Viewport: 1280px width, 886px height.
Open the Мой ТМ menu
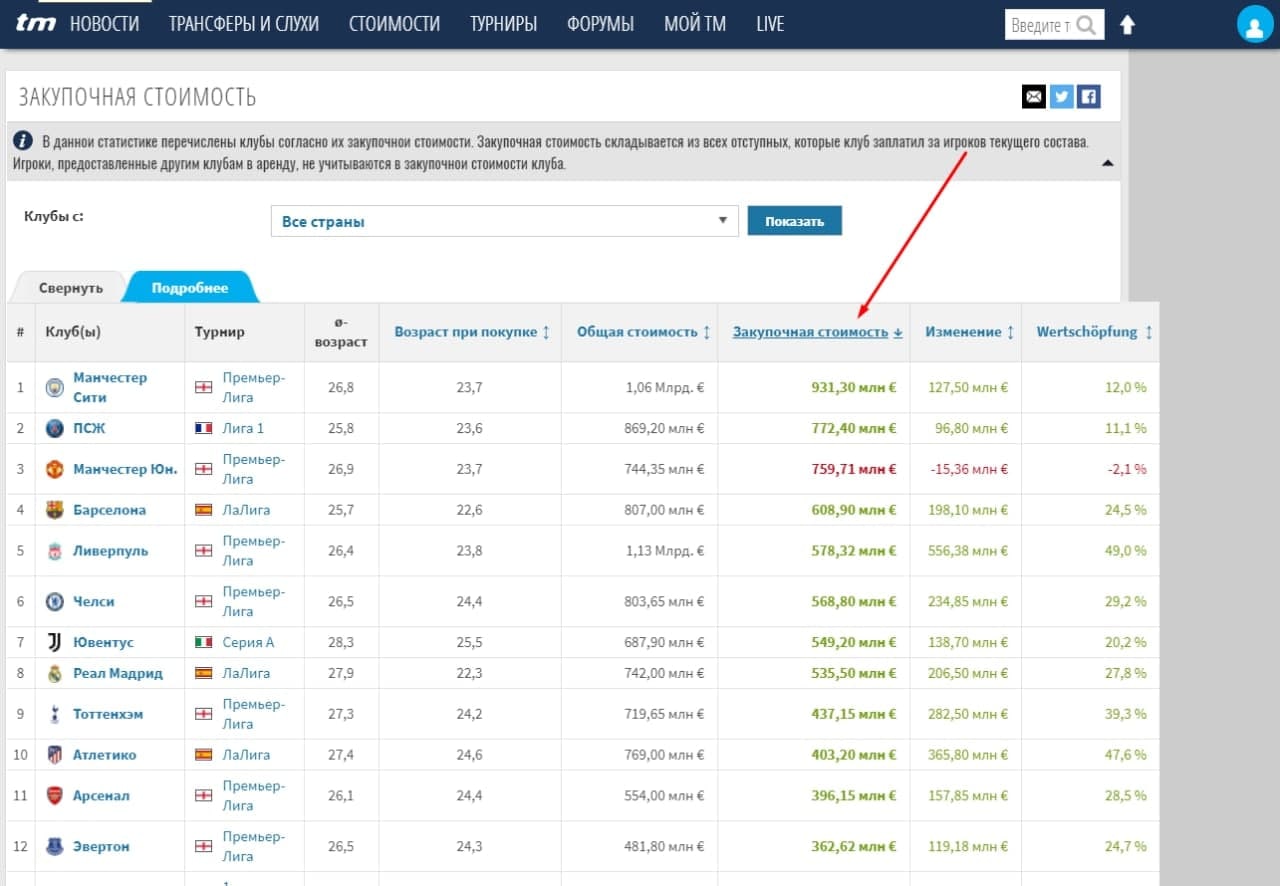(x=695, y=24)
